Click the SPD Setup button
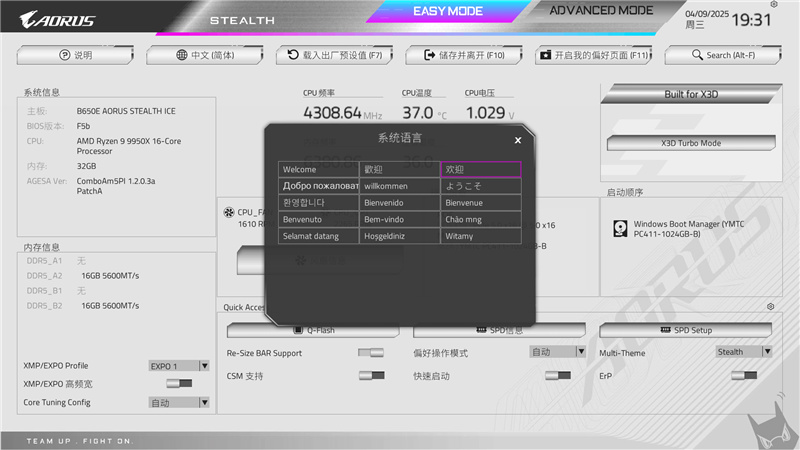The height and width of the screenshot is (450, 800). 685,330
